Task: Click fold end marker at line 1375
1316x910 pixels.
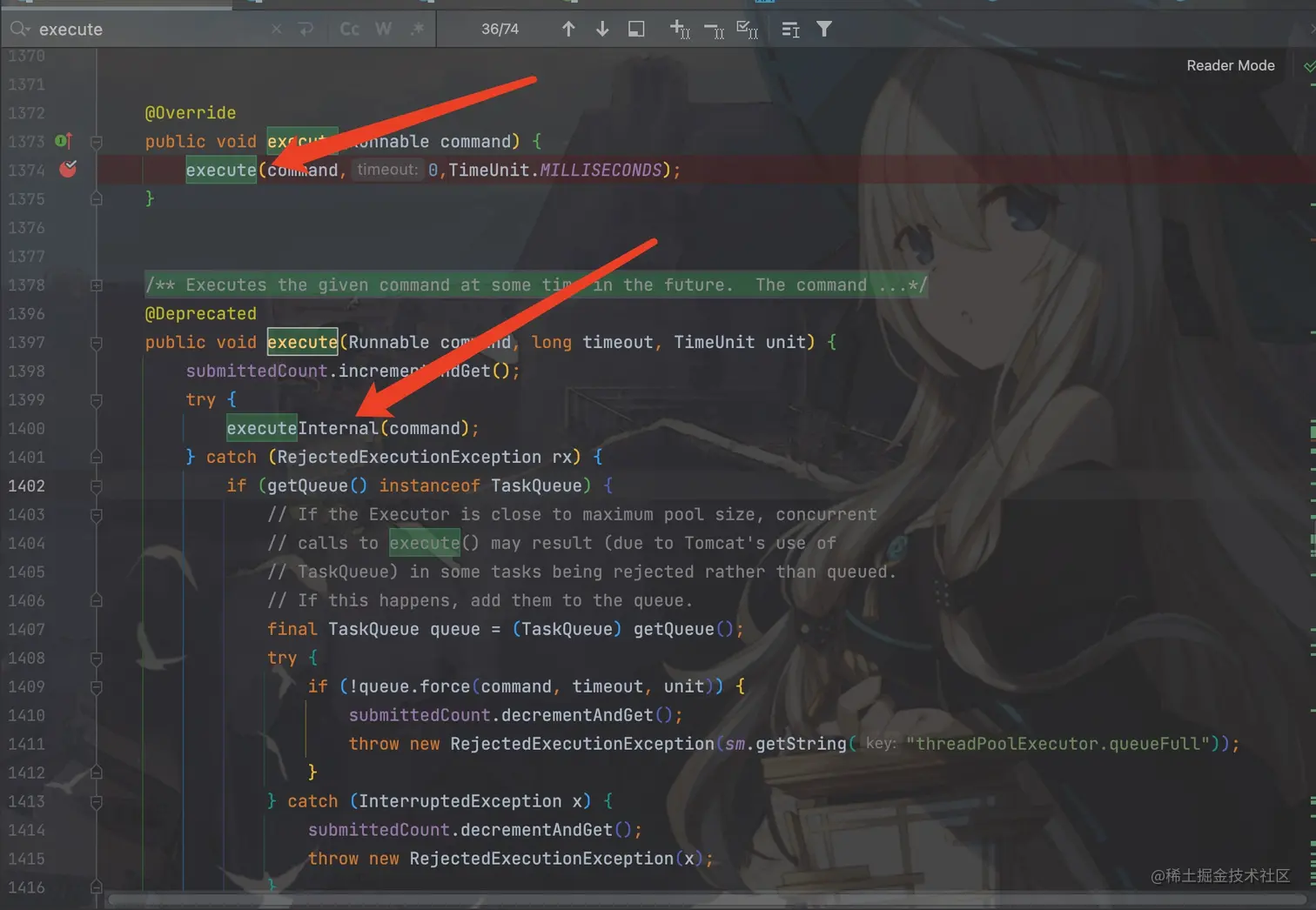Action: (97, 199)
